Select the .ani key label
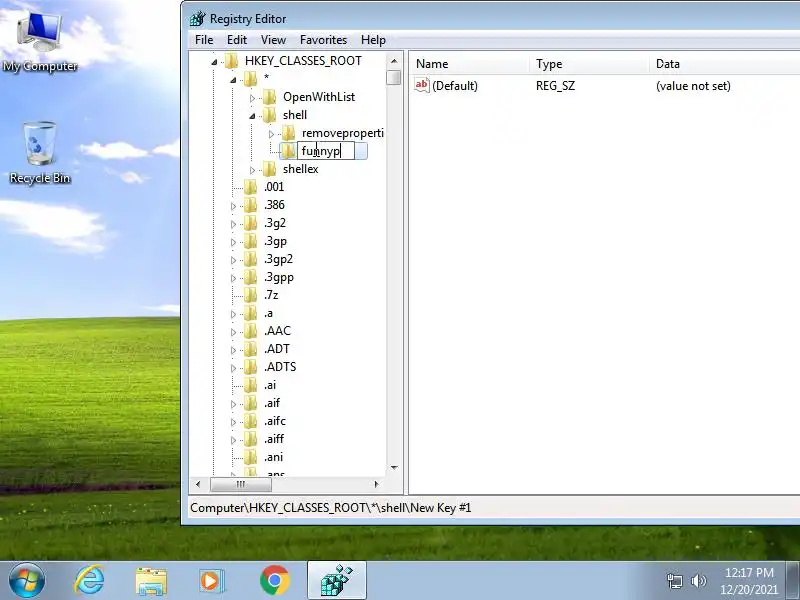 (x=273, y=457)
